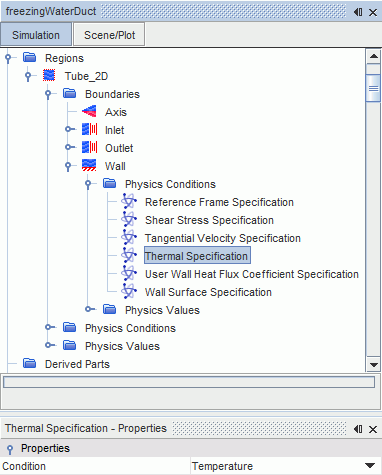Collapse the Tube_2D node
The width and height of the screenshot is (382, 475).
click(x=28, y=76)
